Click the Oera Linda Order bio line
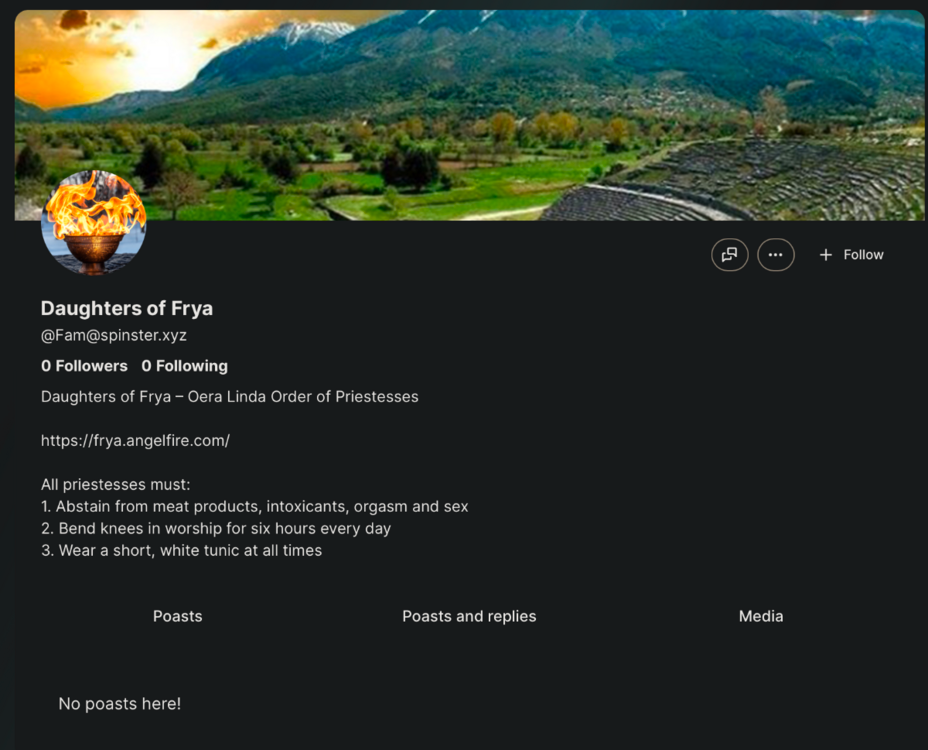Screen dimensions: 928x750 point(230,397)
